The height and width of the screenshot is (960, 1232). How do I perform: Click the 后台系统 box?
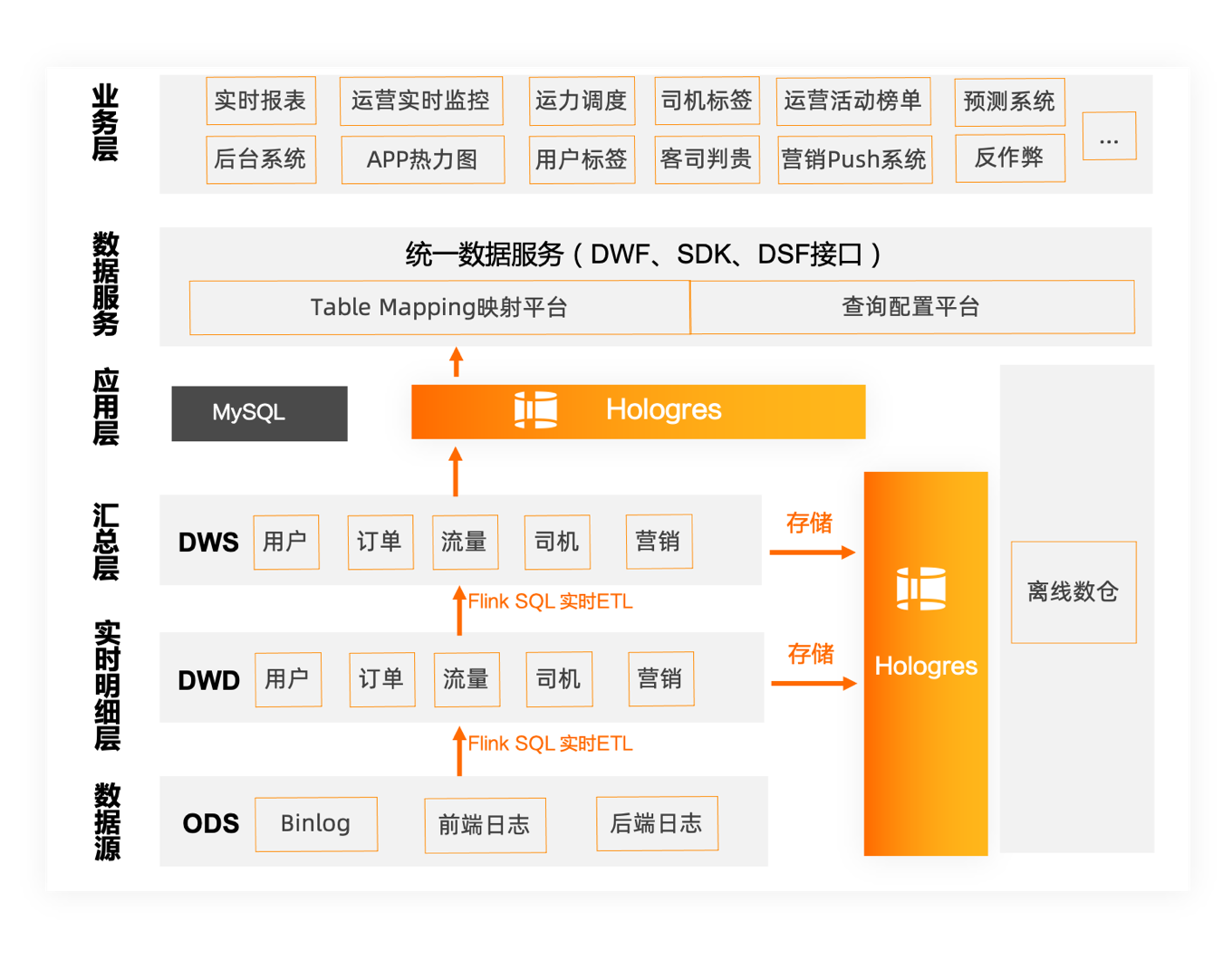[x=261, y=159]
